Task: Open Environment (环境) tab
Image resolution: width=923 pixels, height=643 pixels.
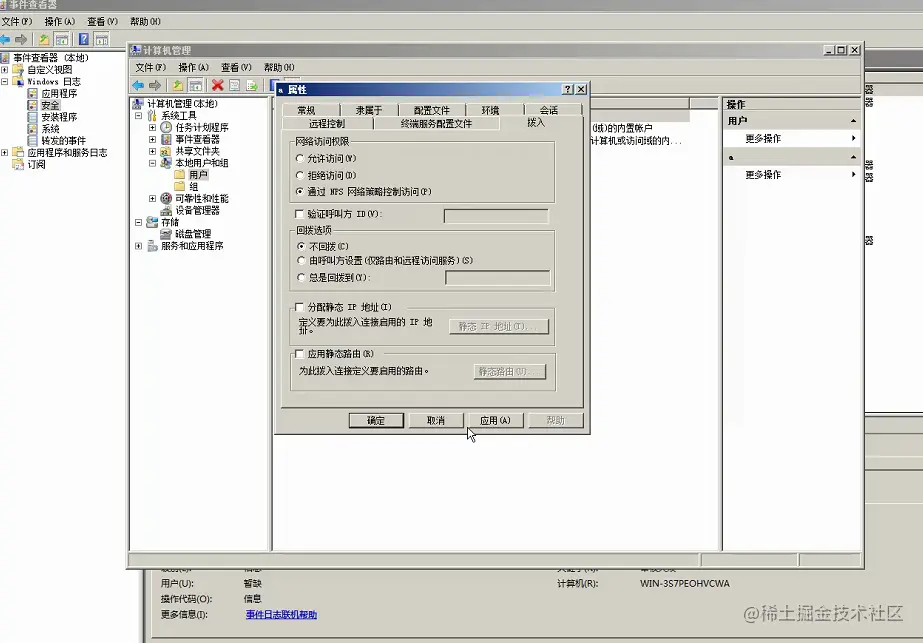Action: pos(490,110)
